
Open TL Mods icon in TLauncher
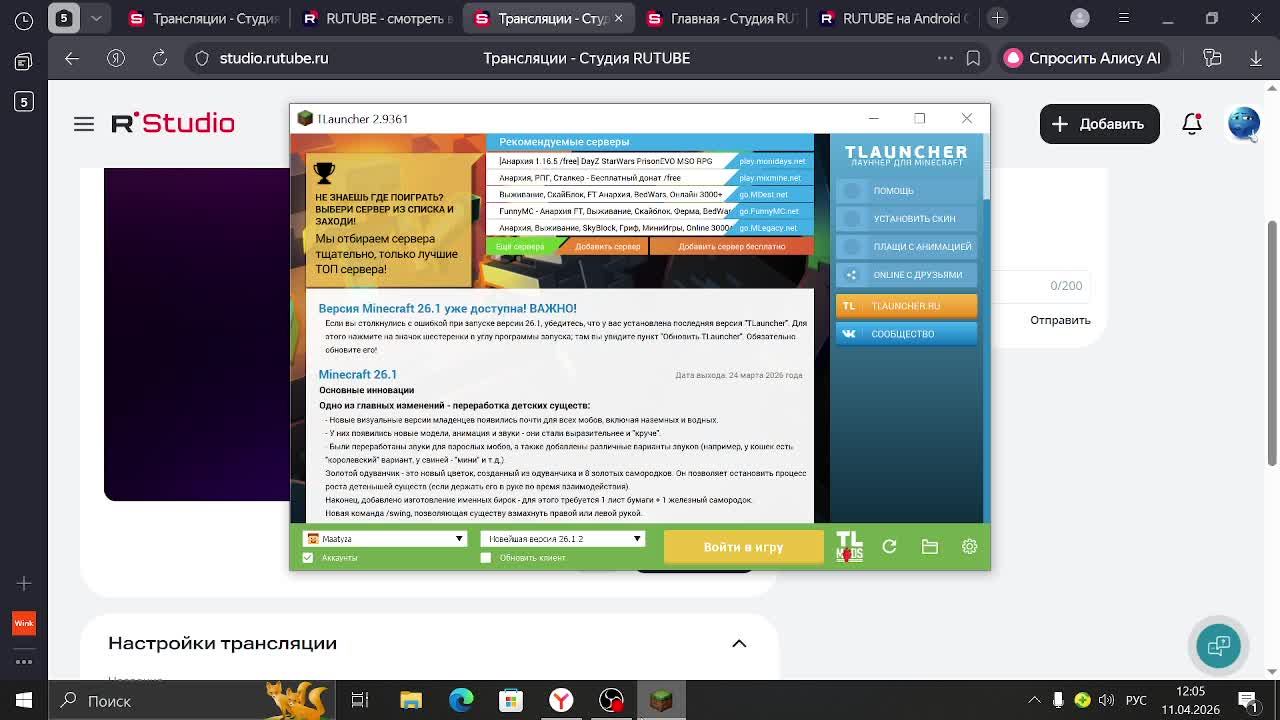[849, 547]
